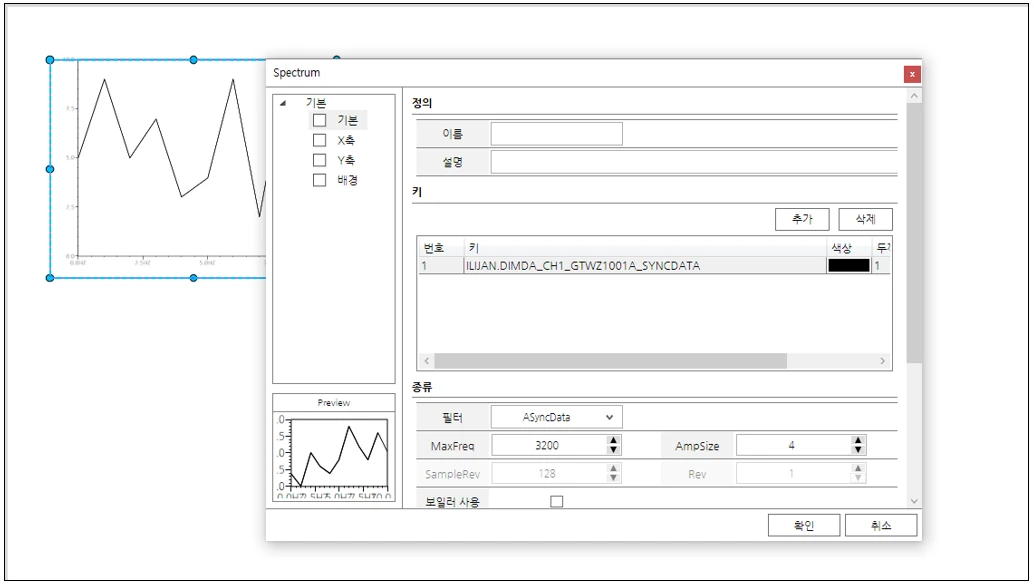The image size is (1034, 585).
Task: Increase AmpSize with the up arrow
Action: click(x=857, y=440)
